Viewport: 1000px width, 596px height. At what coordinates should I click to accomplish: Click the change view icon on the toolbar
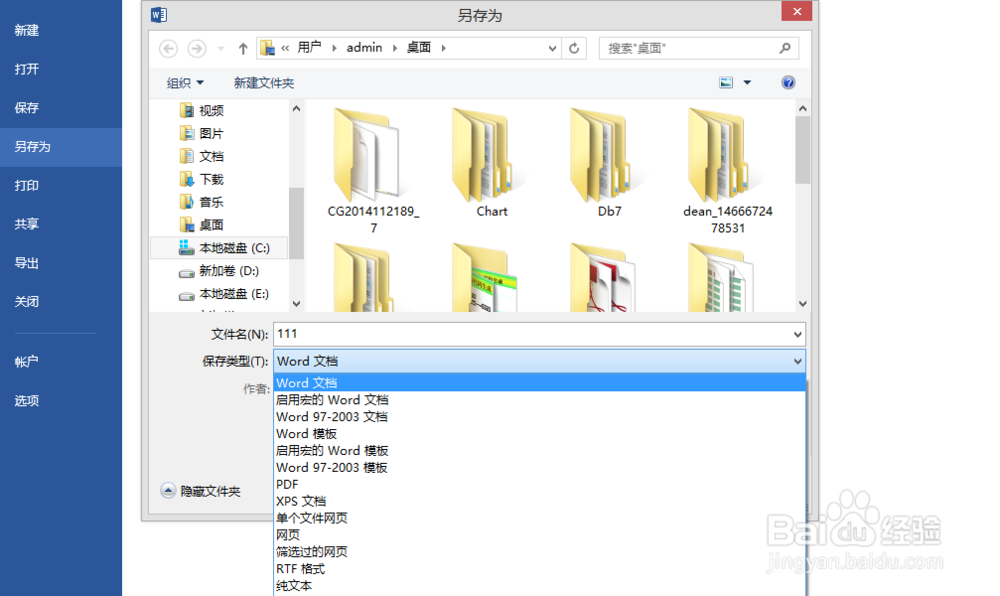tap(724, 82)
